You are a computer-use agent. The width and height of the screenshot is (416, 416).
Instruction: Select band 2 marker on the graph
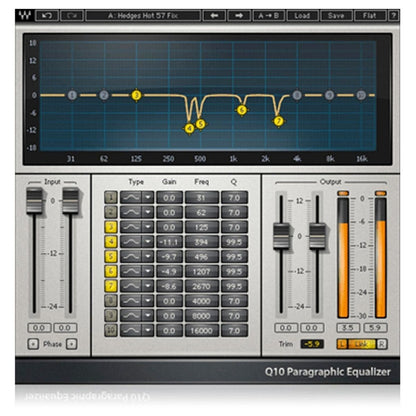click(104, 95)
